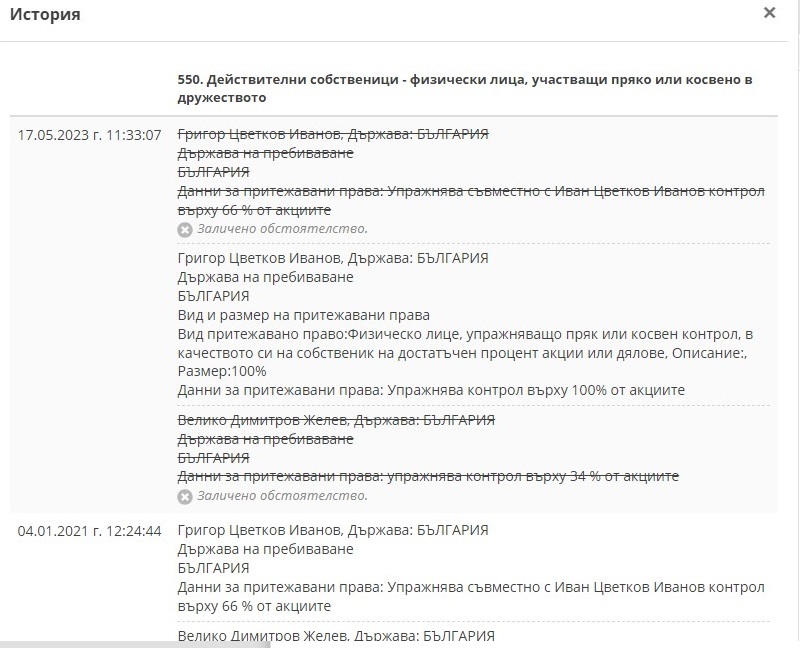Click Заличено обстоятелство text below the 34 % entry
The width and height of the screenshot is (800, 648).
point(282,495)
